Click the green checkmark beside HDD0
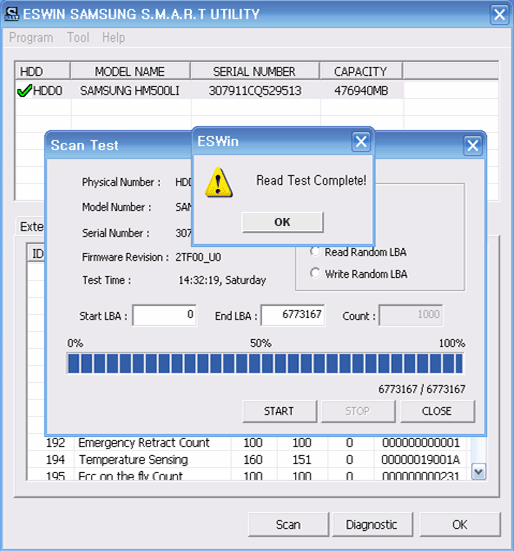This screenshot has width=514, height=551. click(24, 91)
